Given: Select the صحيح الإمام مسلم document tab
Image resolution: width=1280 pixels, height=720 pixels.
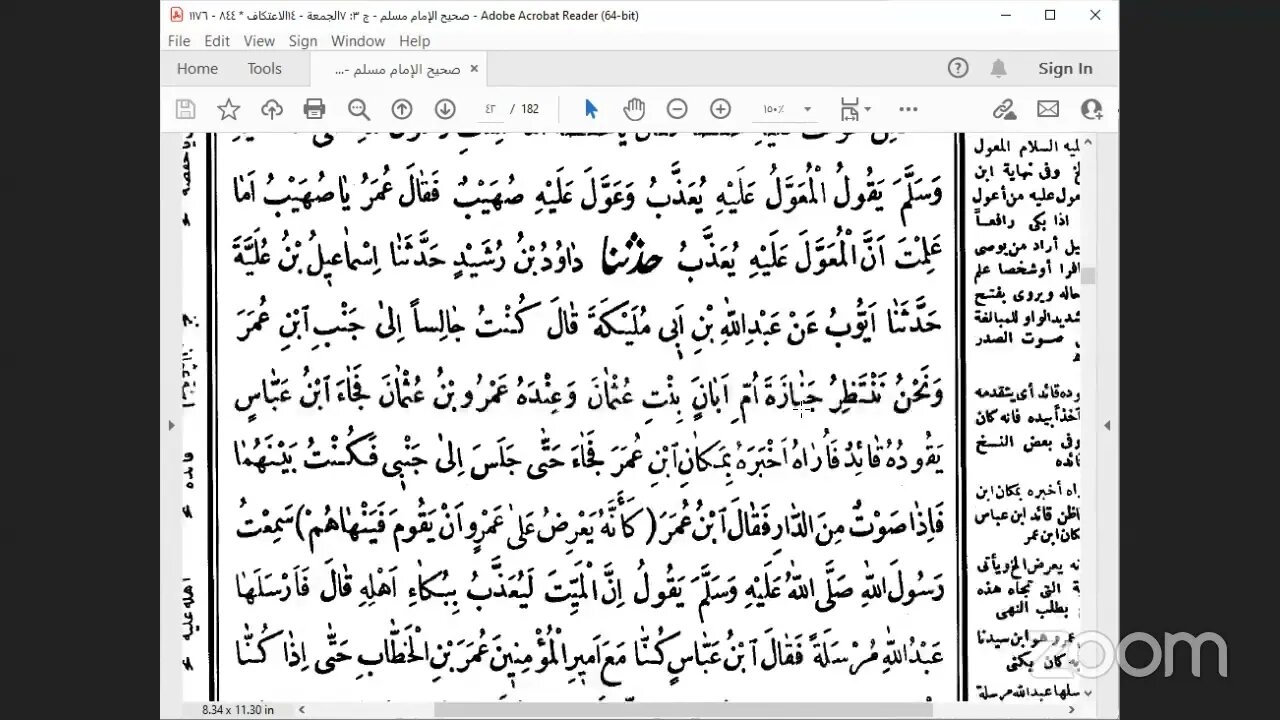Looking at the screenshot, I should coord(397,69).
